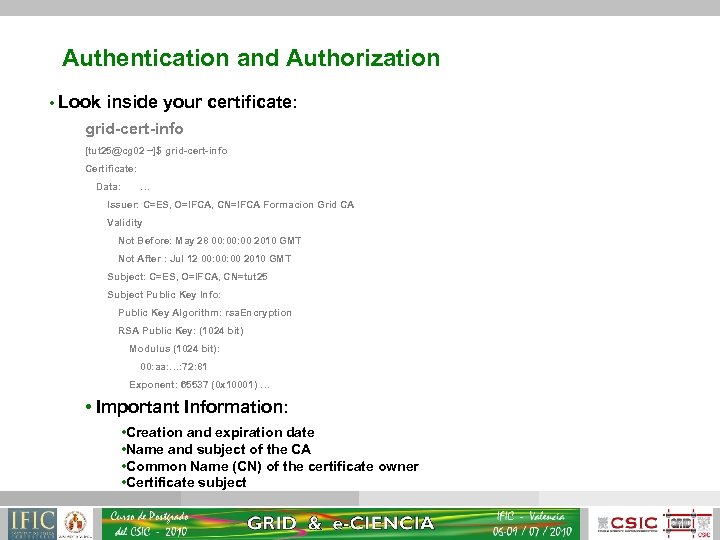Select 'Name and subject of the CA' bullet
The width and height of the screenshot is (720, 540).
219,449
